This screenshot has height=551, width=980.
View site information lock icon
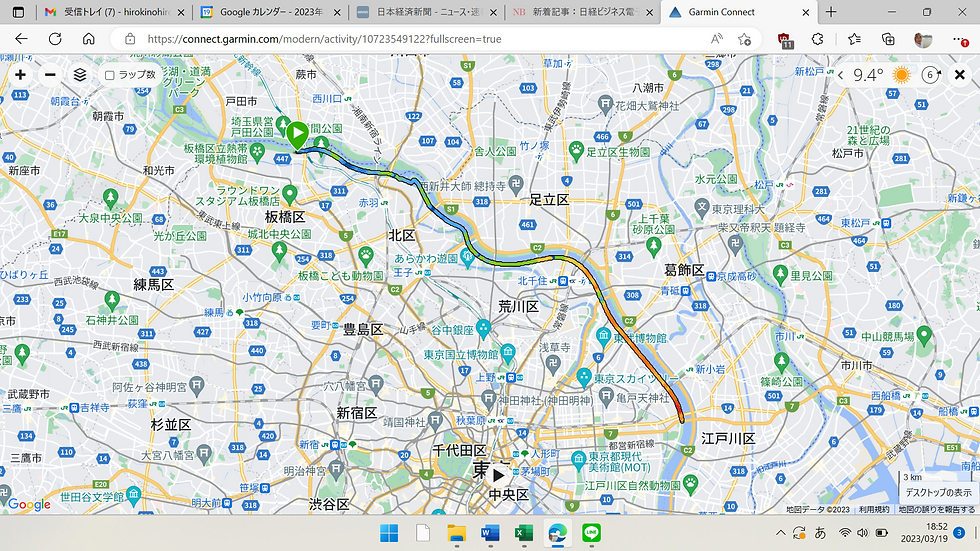click(x=130, y=39)
